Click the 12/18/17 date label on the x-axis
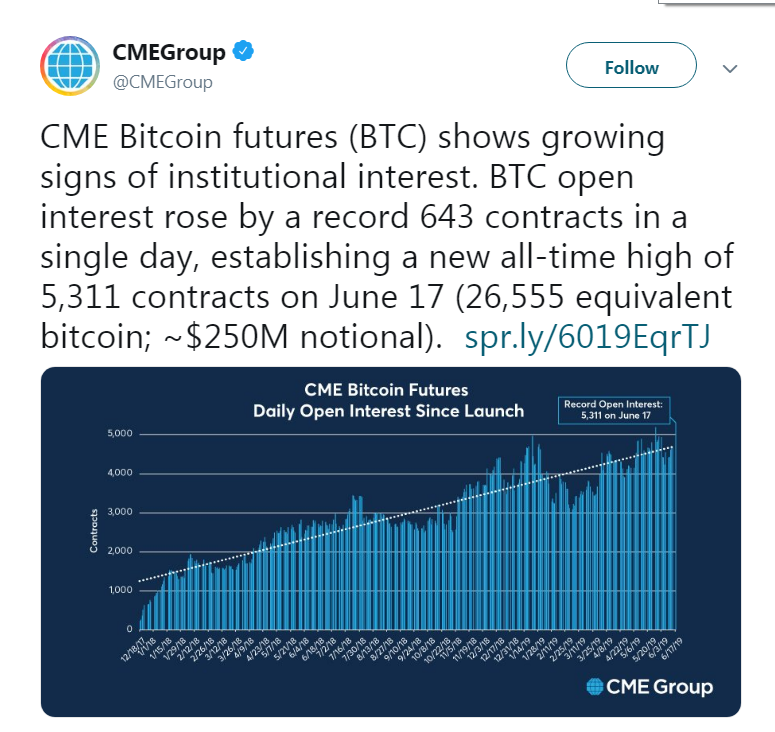Image resolution: width=775 pixels, height=732 pixels. 131,650
